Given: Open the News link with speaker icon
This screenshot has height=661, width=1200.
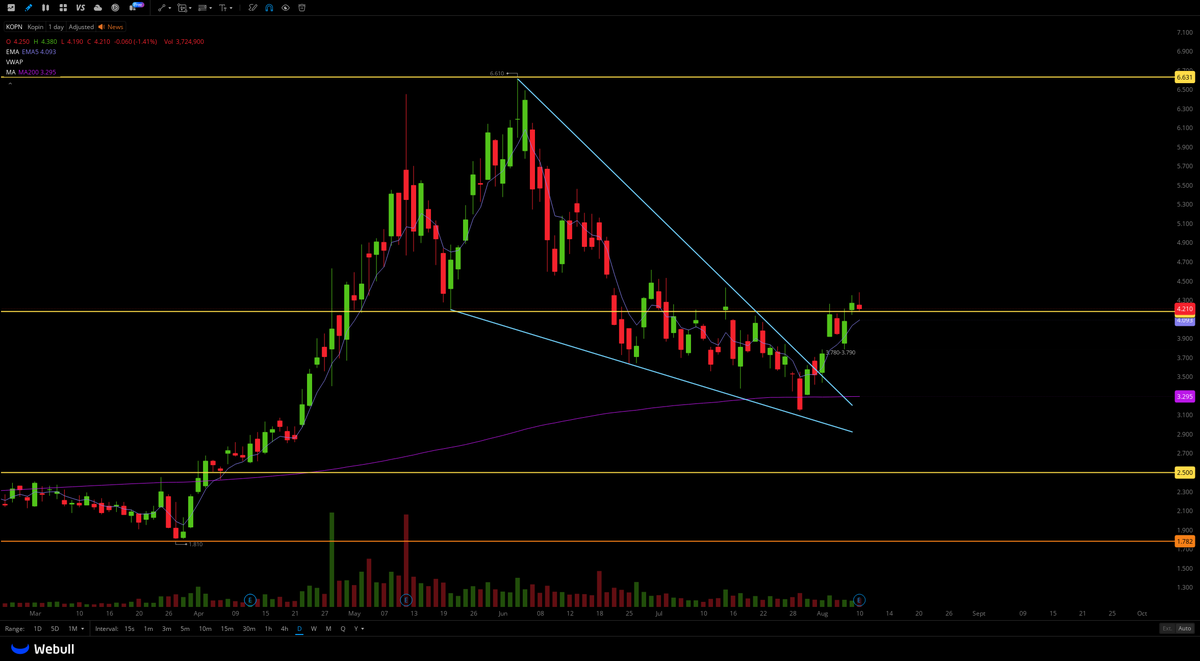Looking at the screenshot, I should (111, 27).
